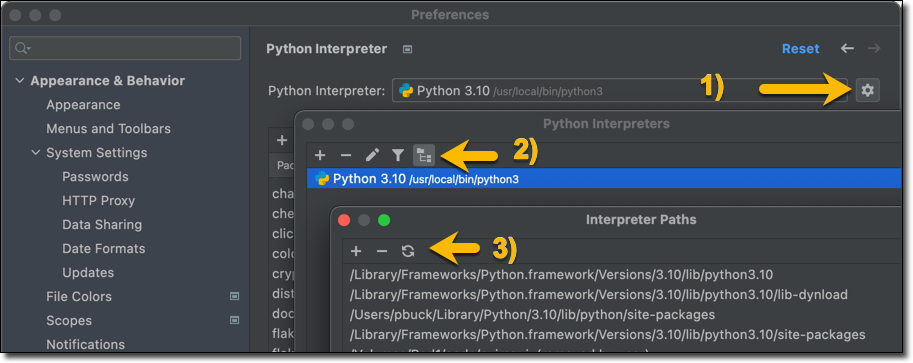Click project icon next to Scopes
The height and width of the screenshot is (363, 913).
pos(235,320)
